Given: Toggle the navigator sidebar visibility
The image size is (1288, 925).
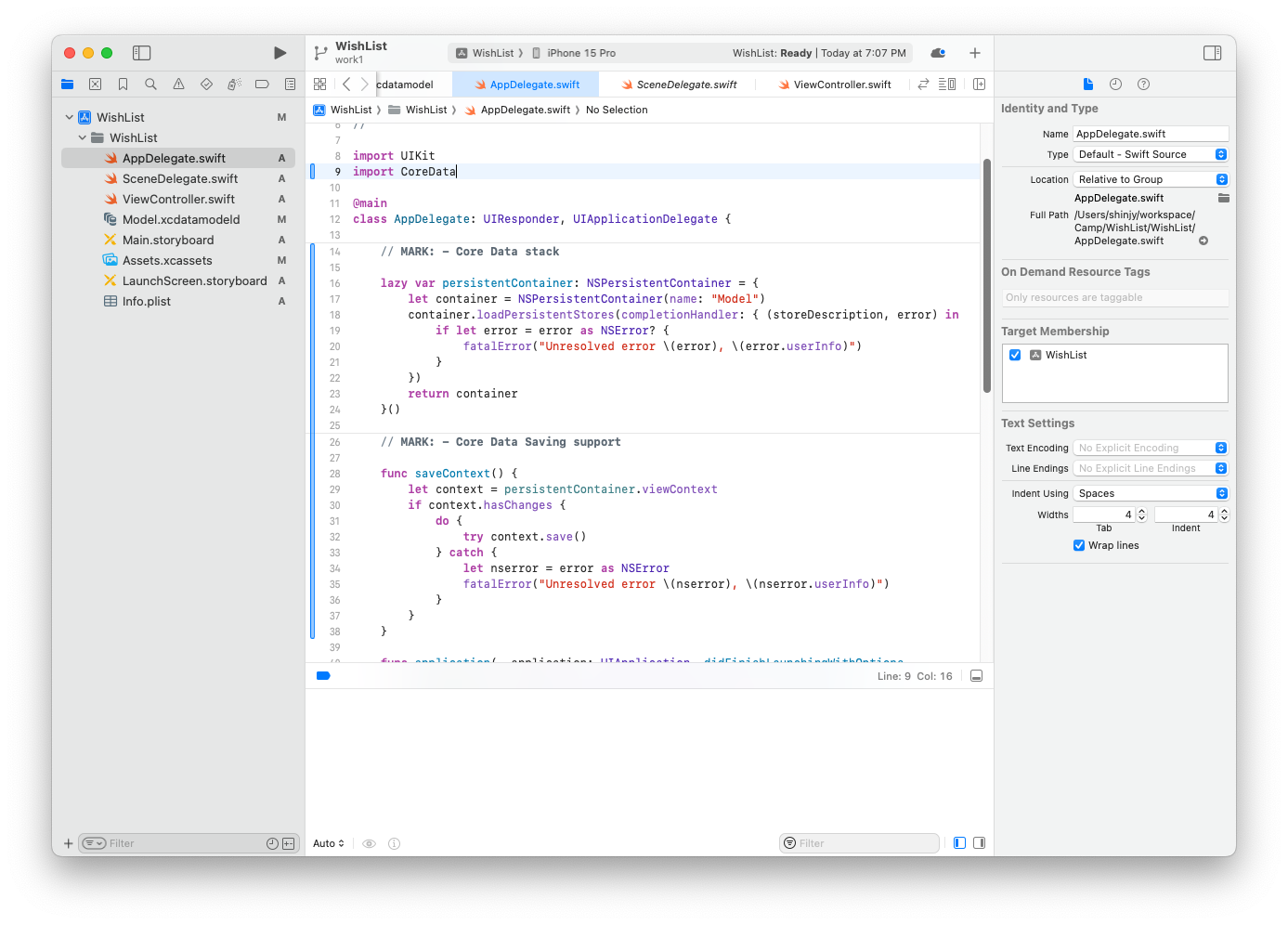Looking at the screenshot, I should pos(142,53).
